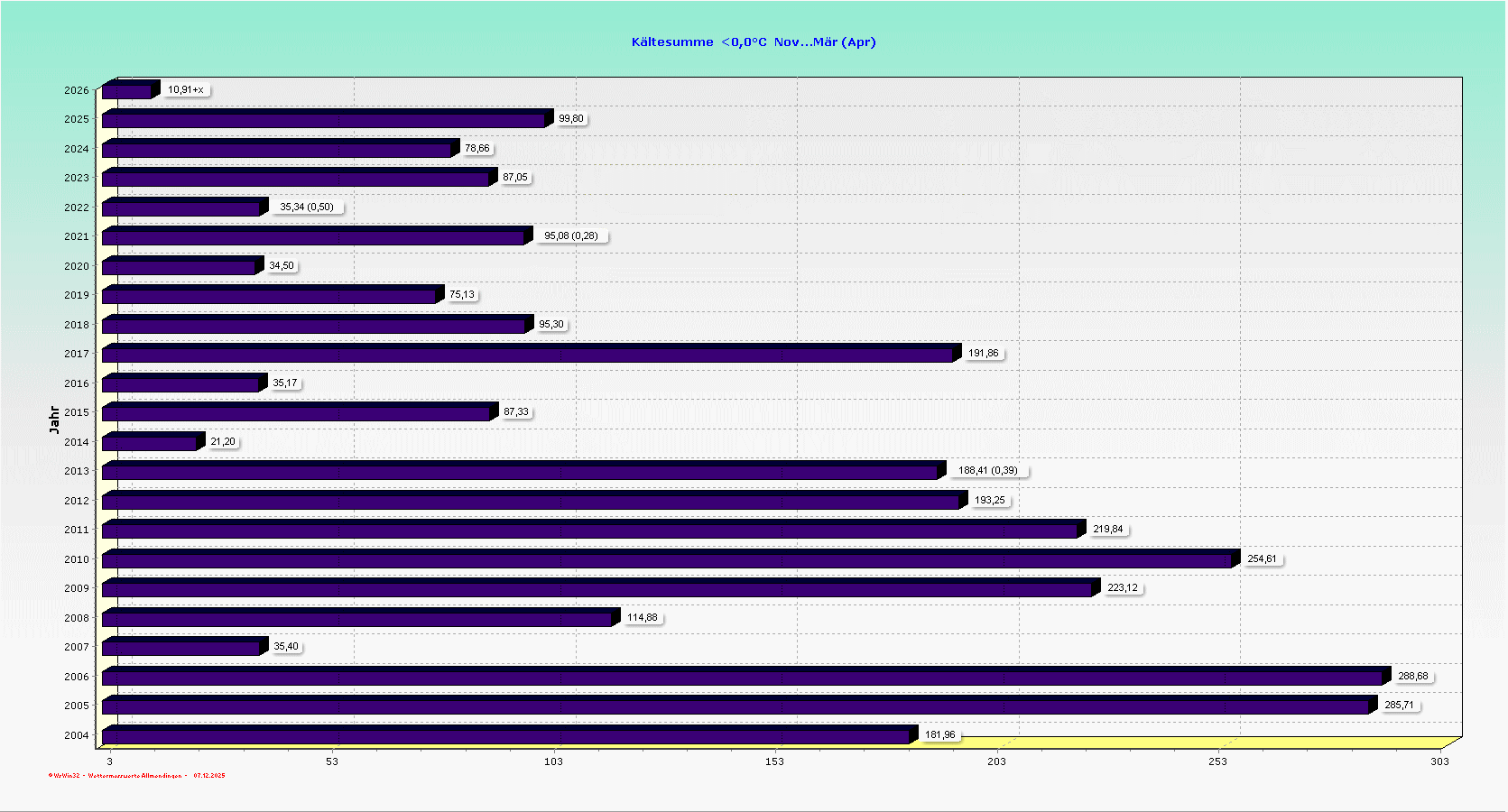1508x812 pixels.
Task: Click the x-axis tick label 53
Action: pyautogui.click(x=332, y=761)
